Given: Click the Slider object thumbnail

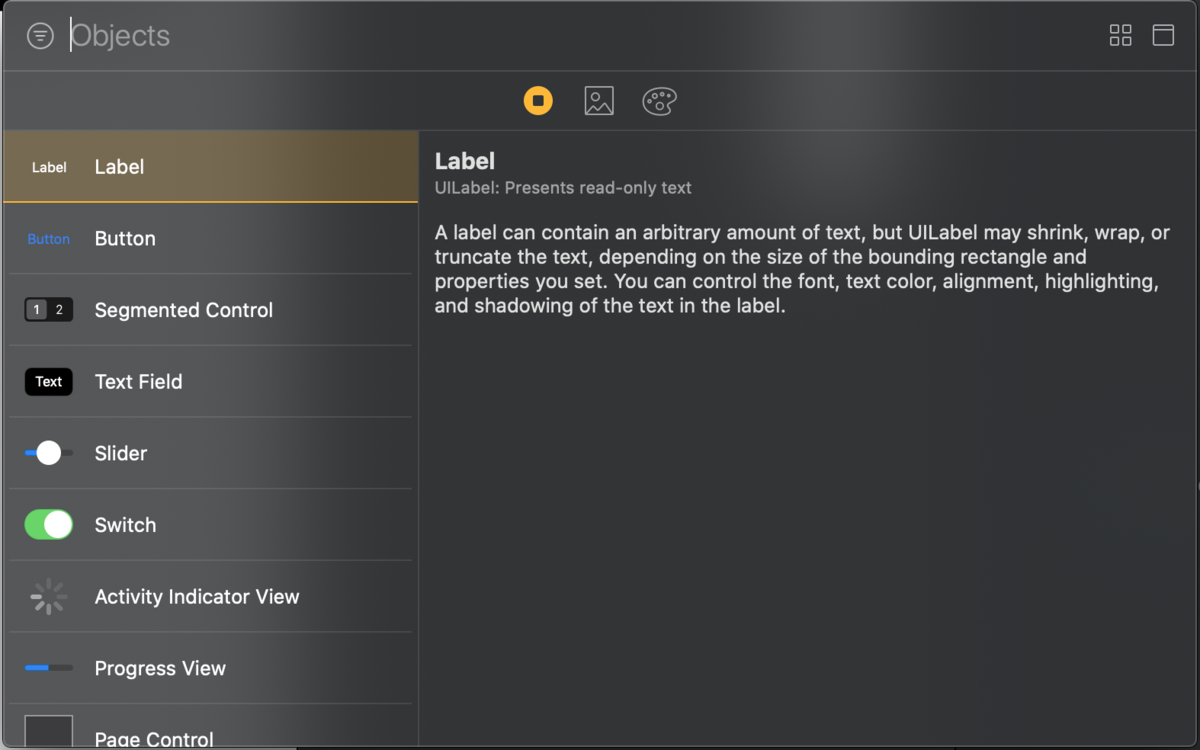Looking at the screenshot, I should [49, 453].
